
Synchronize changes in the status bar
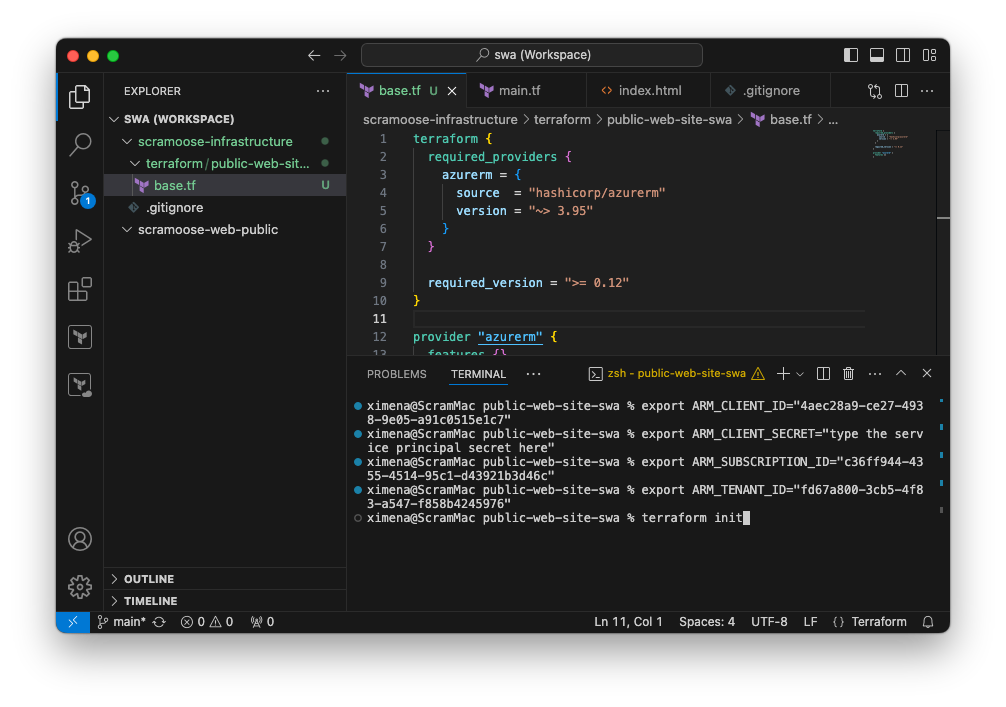pos(159,622)
